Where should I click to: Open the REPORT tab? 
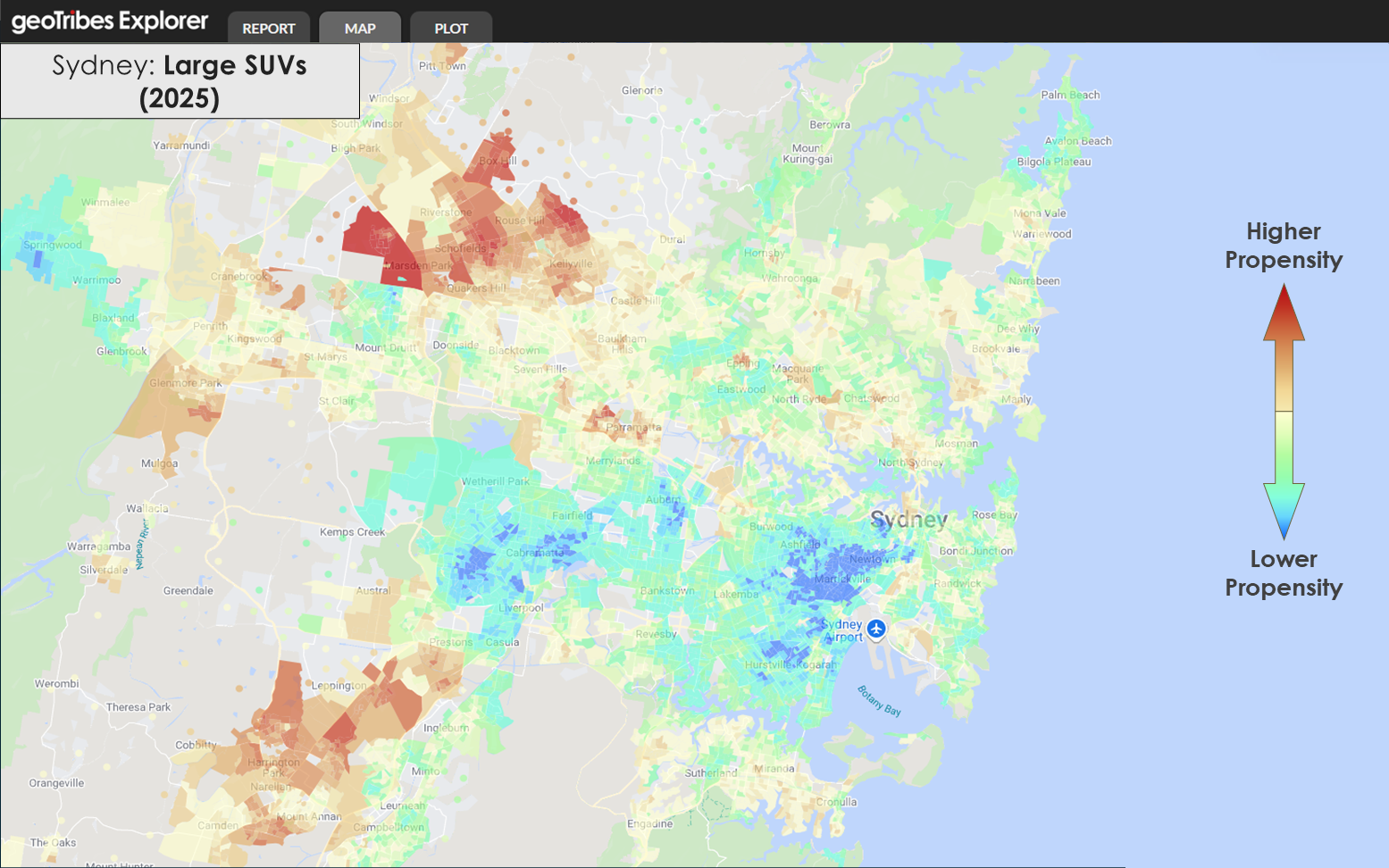pyautogui.click(x=268, y=28)
